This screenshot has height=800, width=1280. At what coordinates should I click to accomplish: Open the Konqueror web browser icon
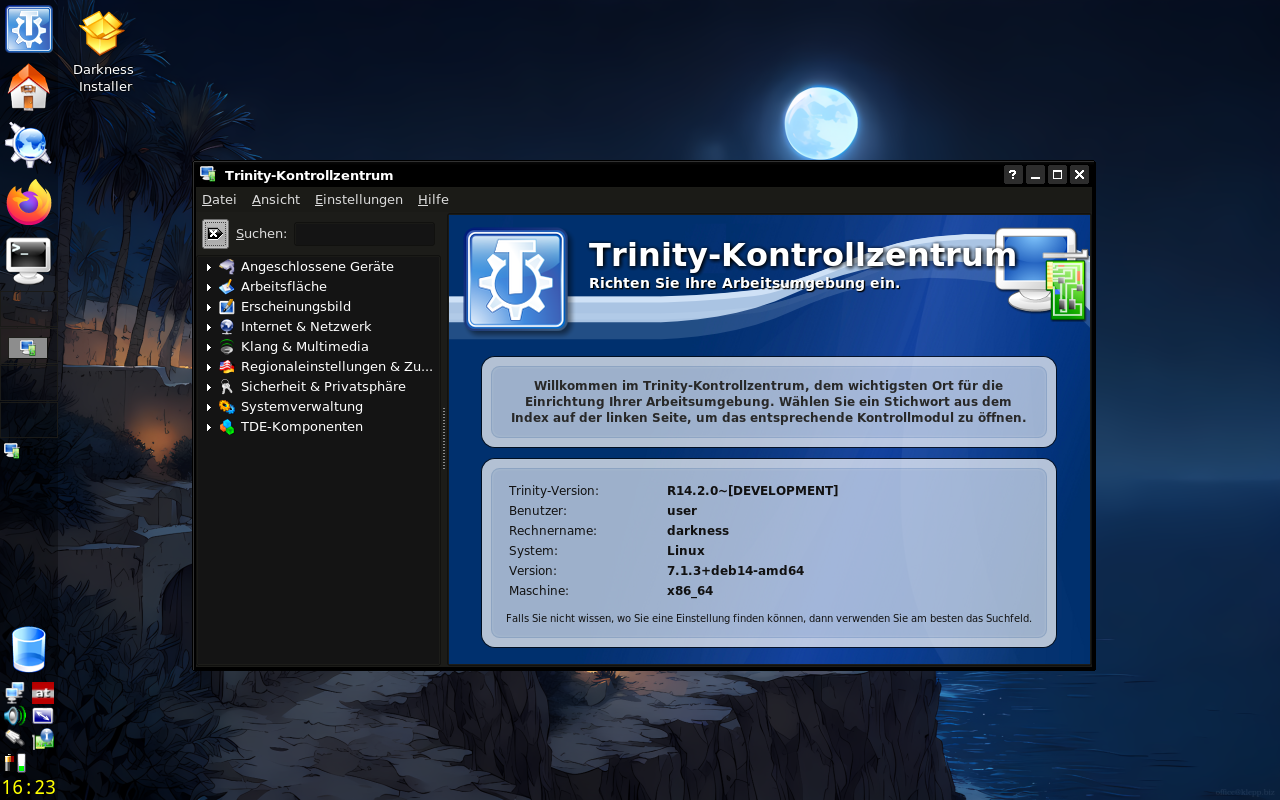[x=29, y=145]
